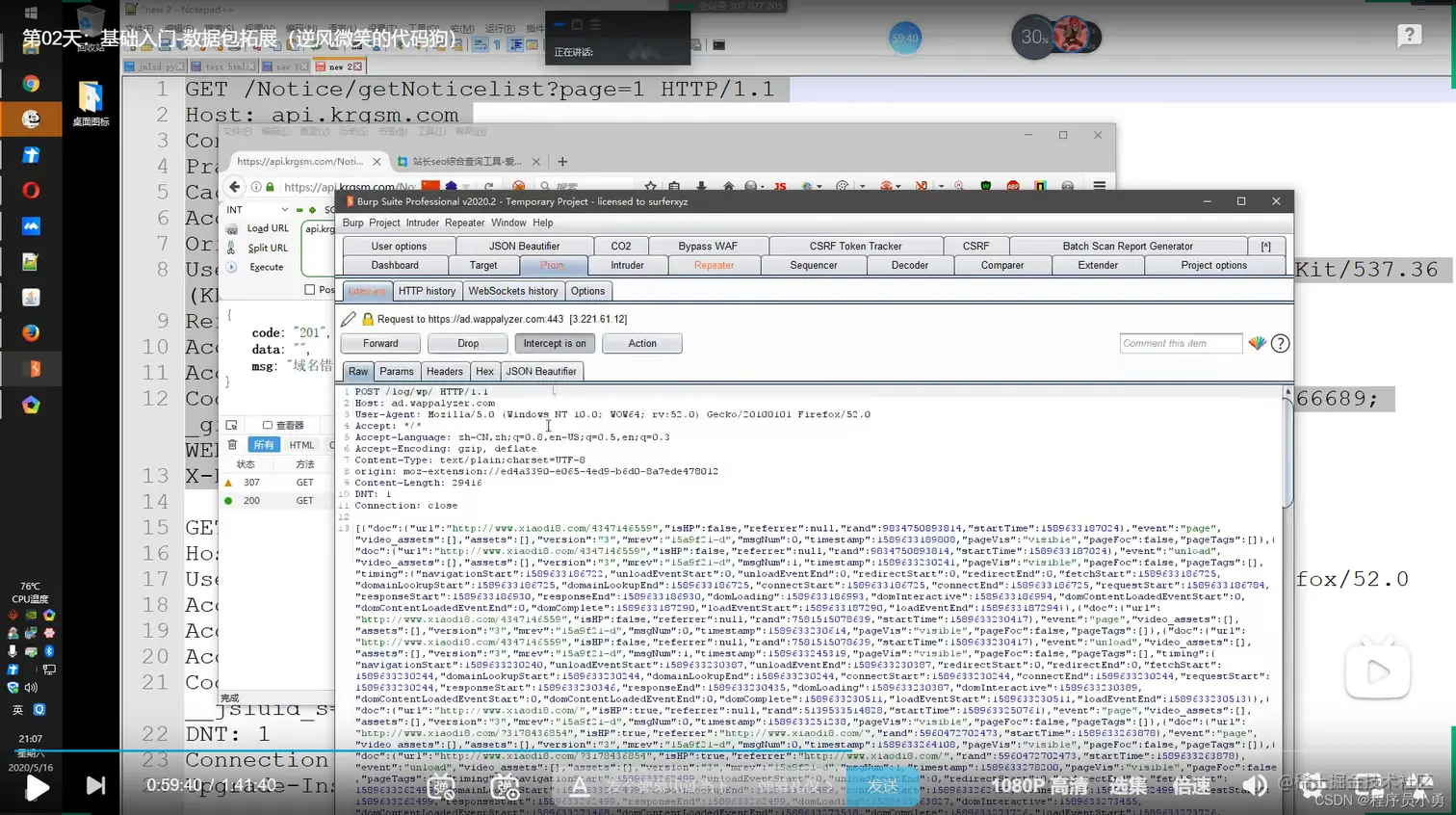Open the Project menu in Burp
Viewport: 1456px width, 815px height.
384,223
